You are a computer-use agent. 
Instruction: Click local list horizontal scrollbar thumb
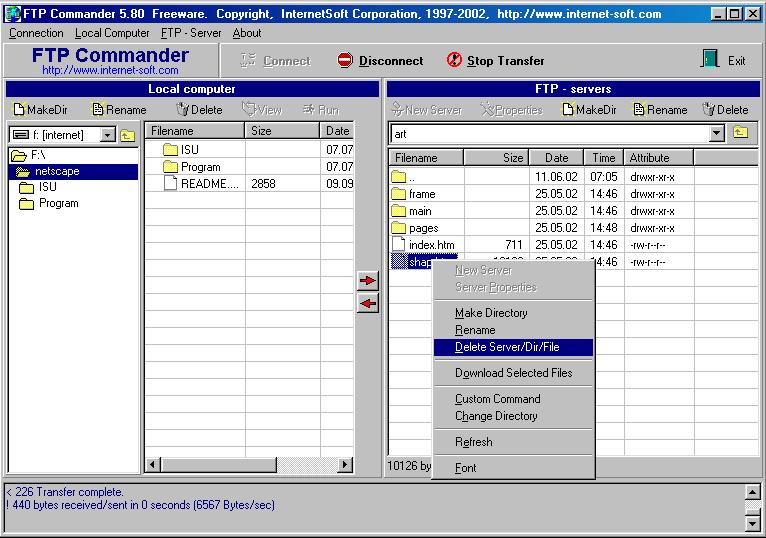(218, 464)
